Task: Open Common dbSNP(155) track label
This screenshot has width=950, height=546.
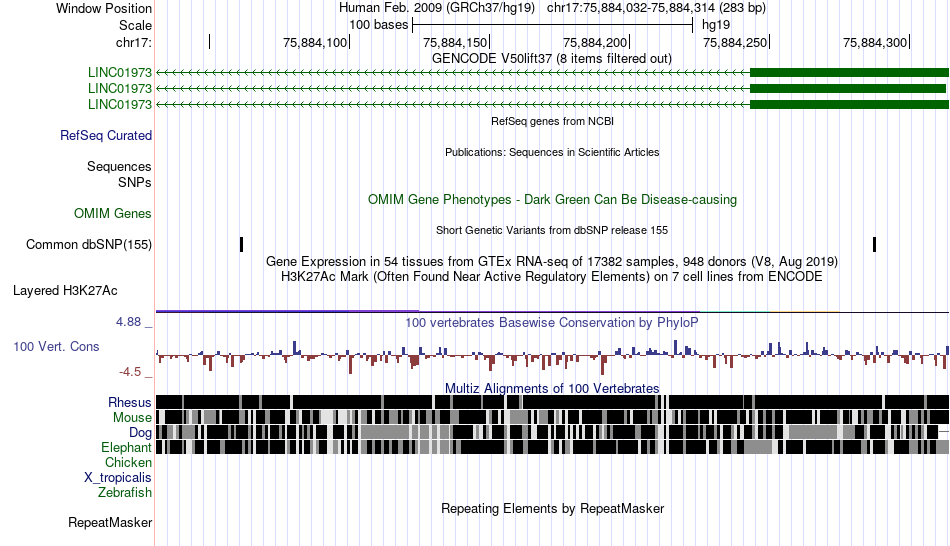Action: (88, 245)
